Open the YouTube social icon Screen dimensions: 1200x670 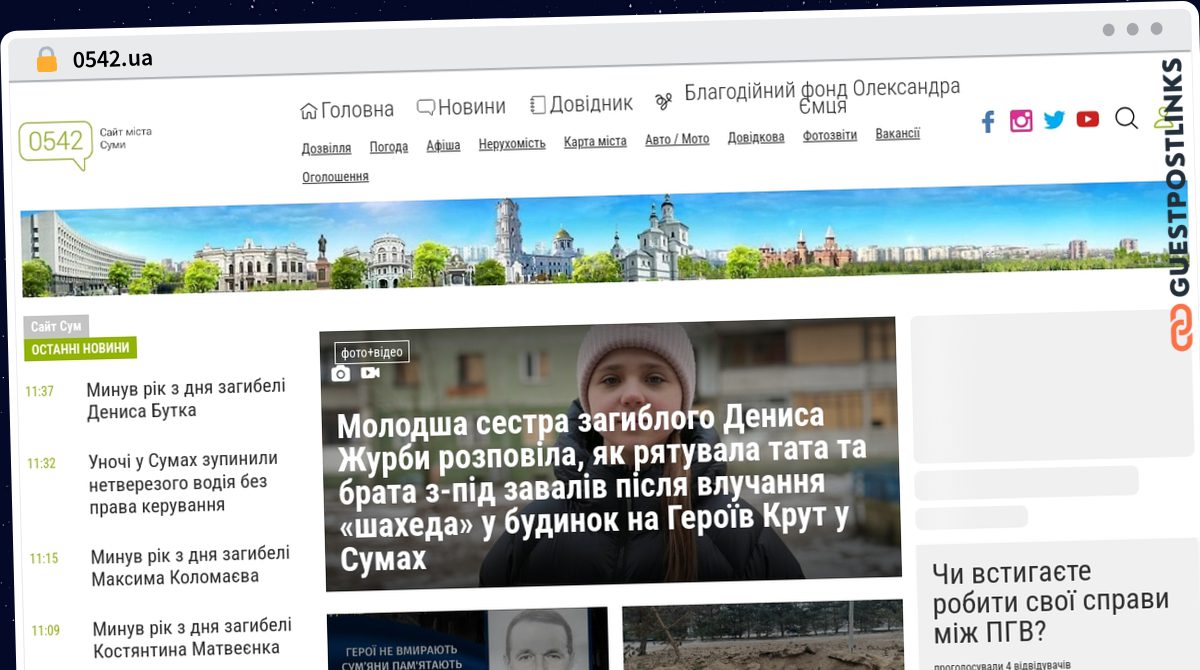click(x=1088, y=119)
